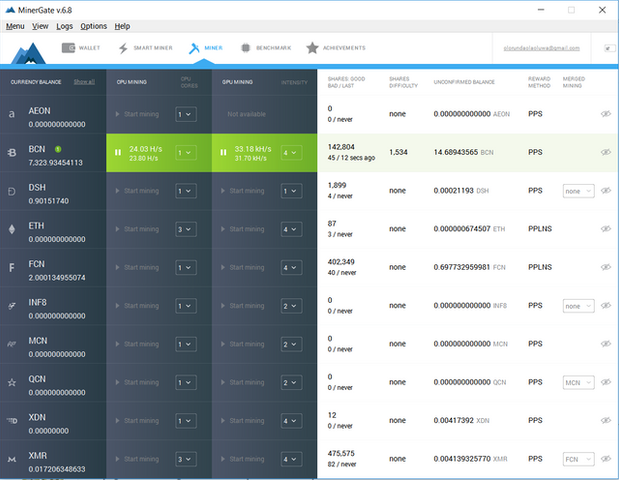Pause BCN GPU mining
The image size is (619, 480).
coord(223,152)
